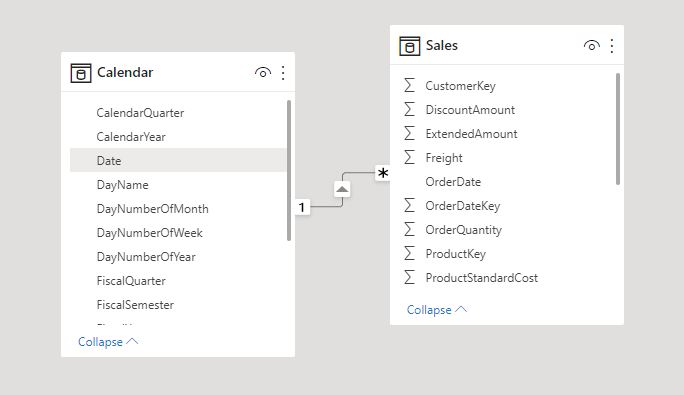
Task: Select the Freight field name
Action: [444, 158]
